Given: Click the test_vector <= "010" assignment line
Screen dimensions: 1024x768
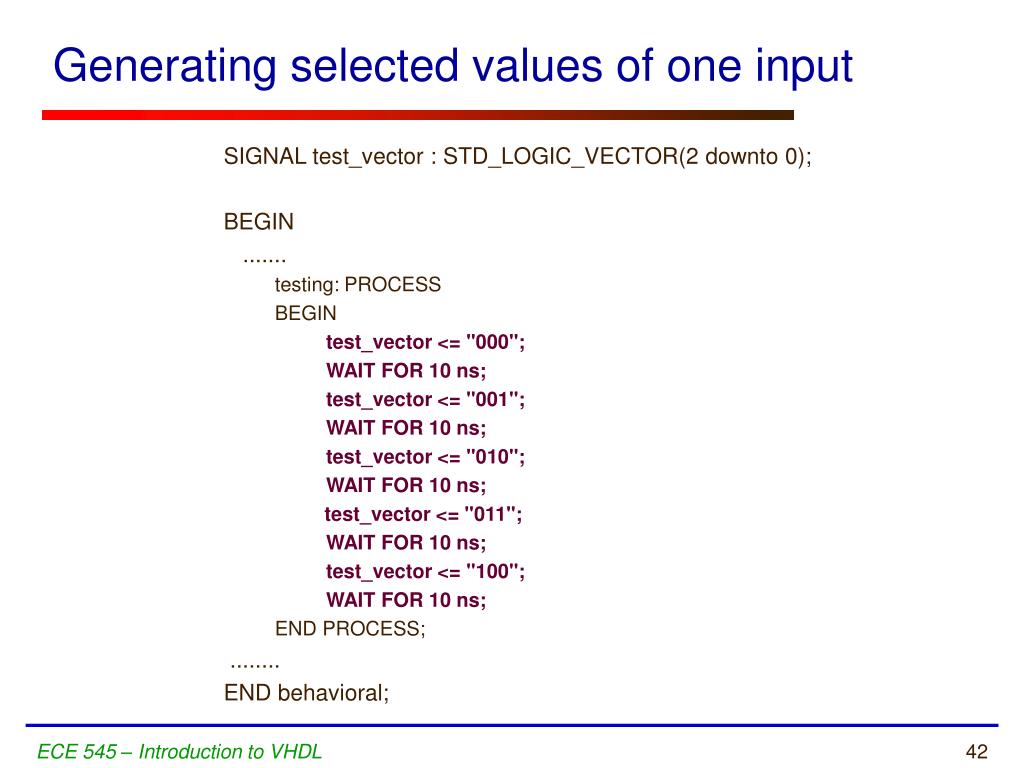Looking at the screenshot, I should 425,457.
